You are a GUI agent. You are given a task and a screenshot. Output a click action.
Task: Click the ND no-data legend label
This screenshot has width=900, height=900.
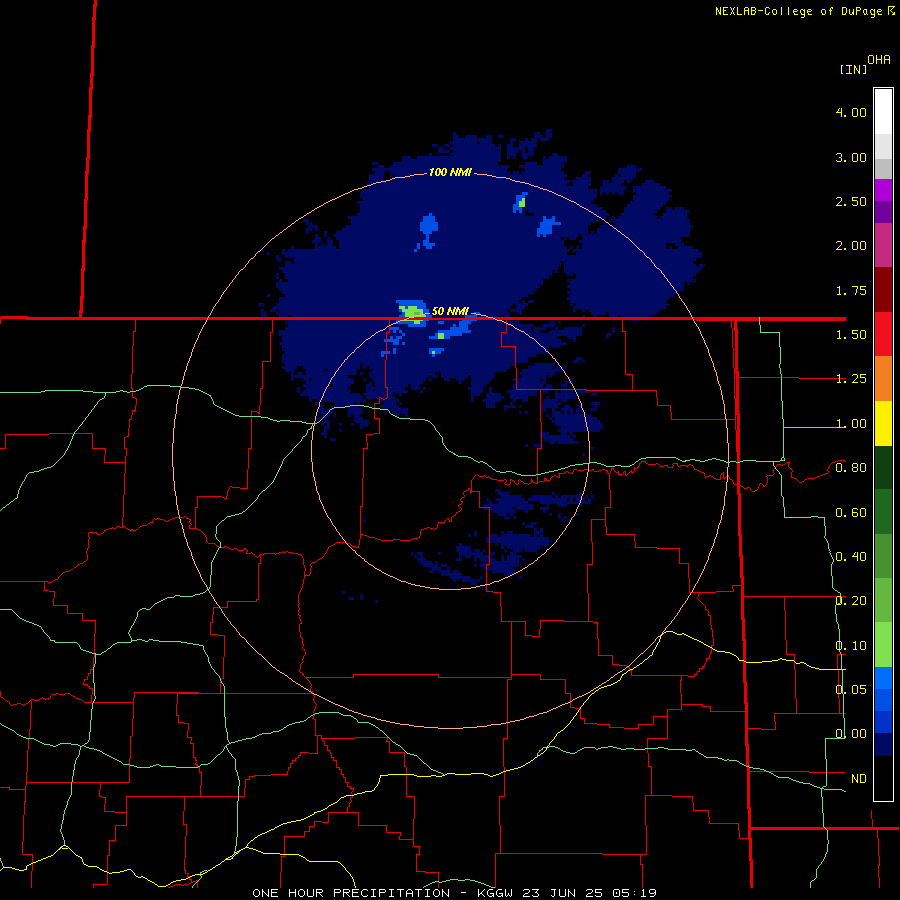pos(859,779)
